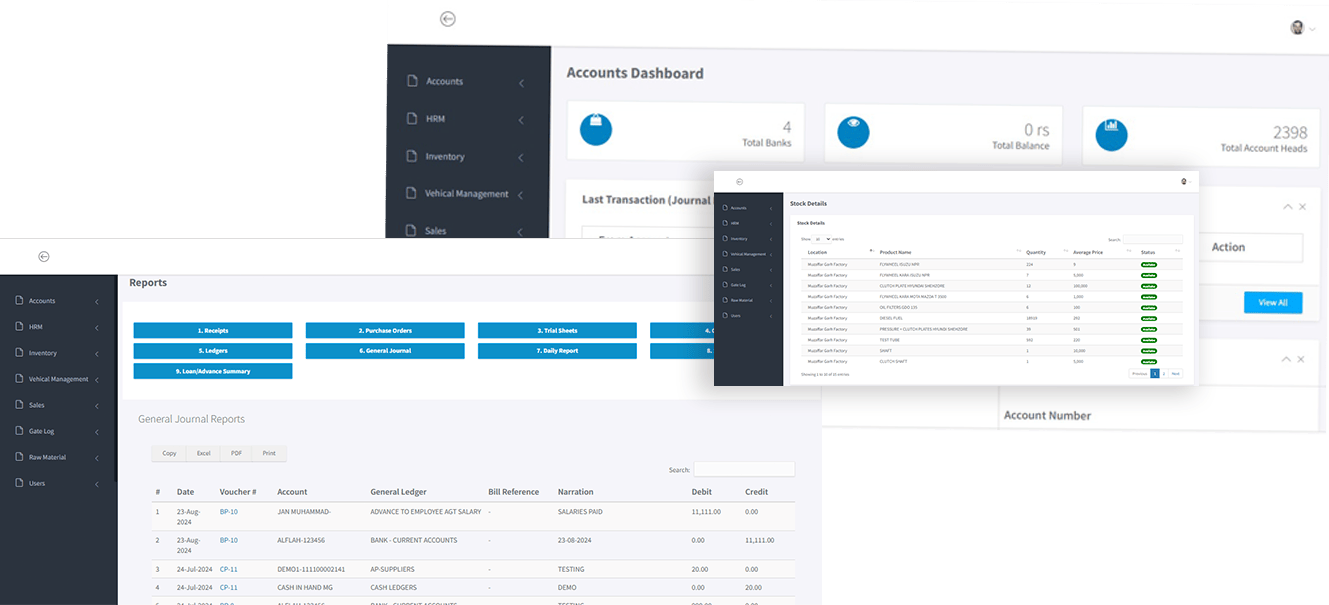Open Inventory menu label in Stock Details sidebar
This screenshot has height=605, width=1329.
point(739,238)
